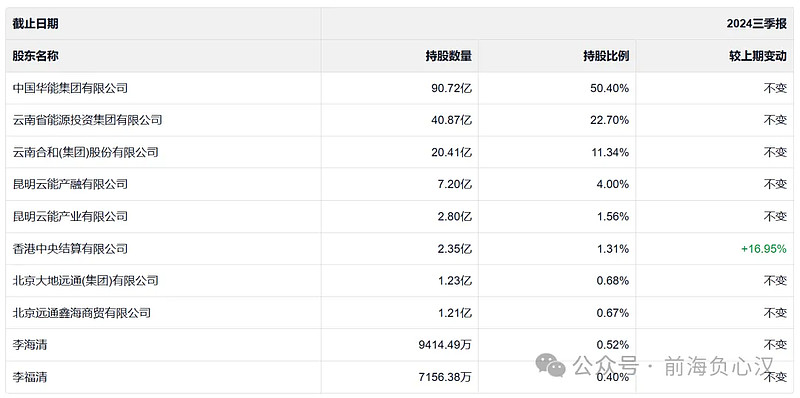Click the 股东名称 column header

click(163, 56)
